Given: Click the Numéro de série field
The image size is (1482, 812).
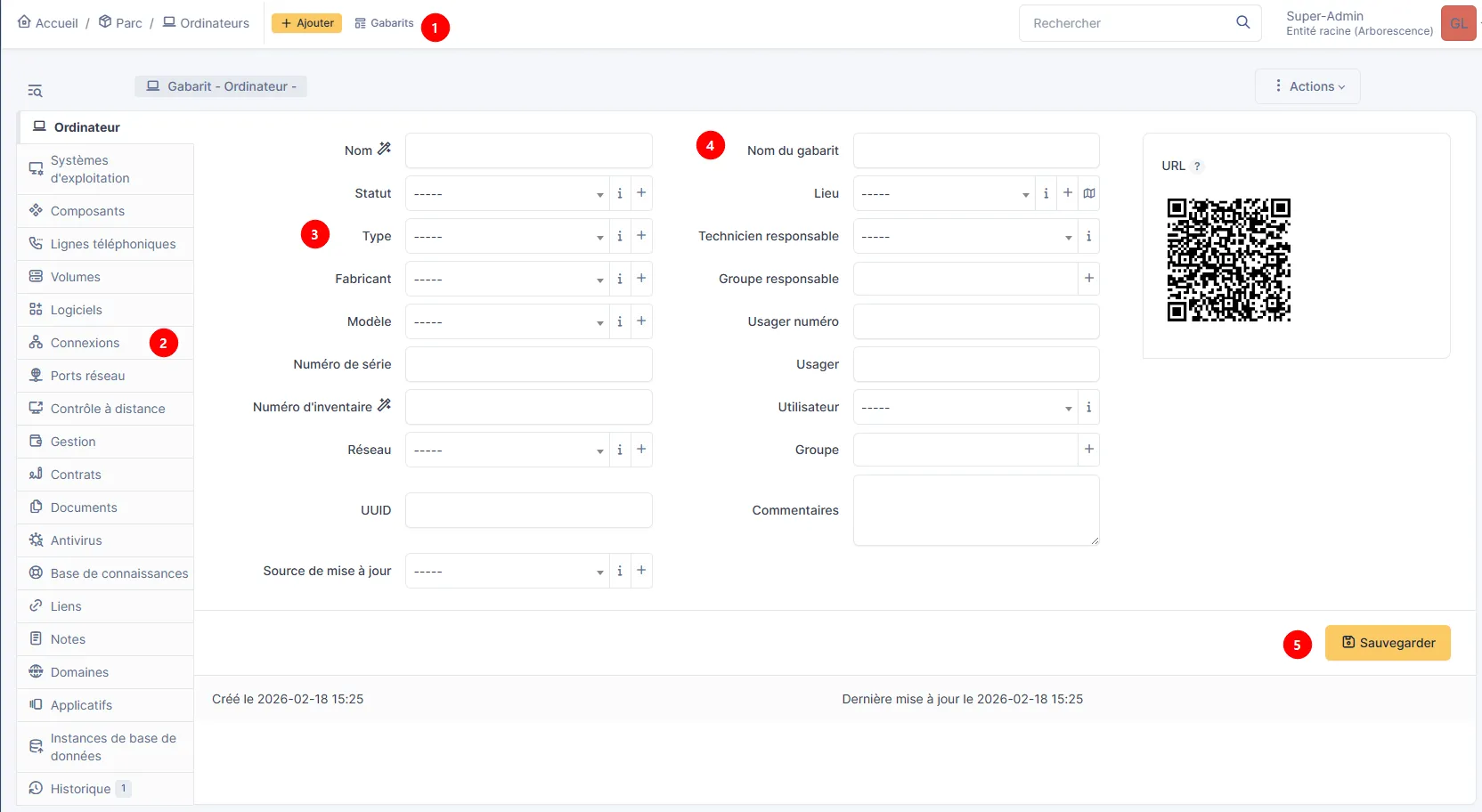Looking at the screenshot, I should [529, 364].
